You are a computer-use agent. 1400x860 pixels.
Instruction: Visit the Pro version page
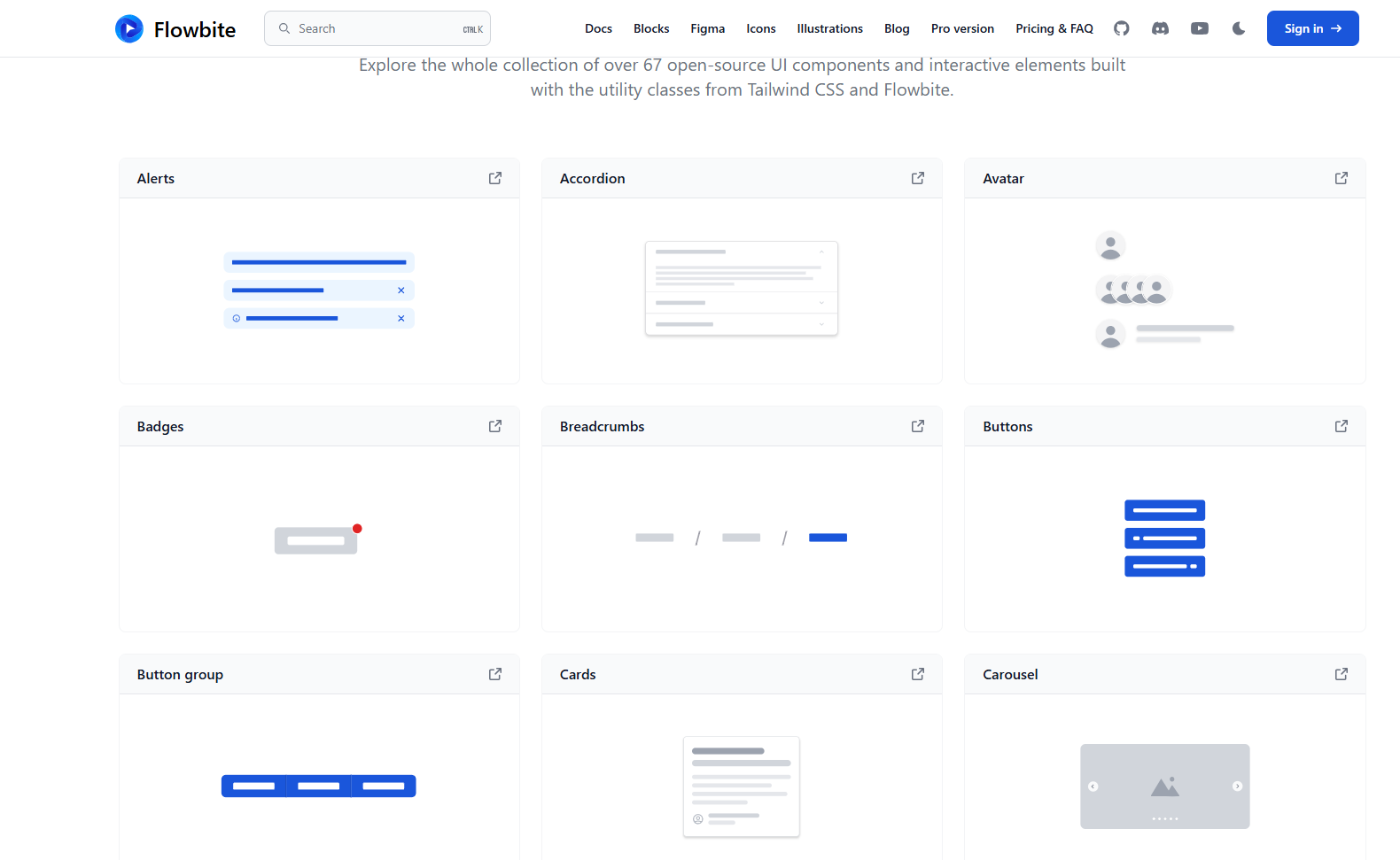[962, 28]
